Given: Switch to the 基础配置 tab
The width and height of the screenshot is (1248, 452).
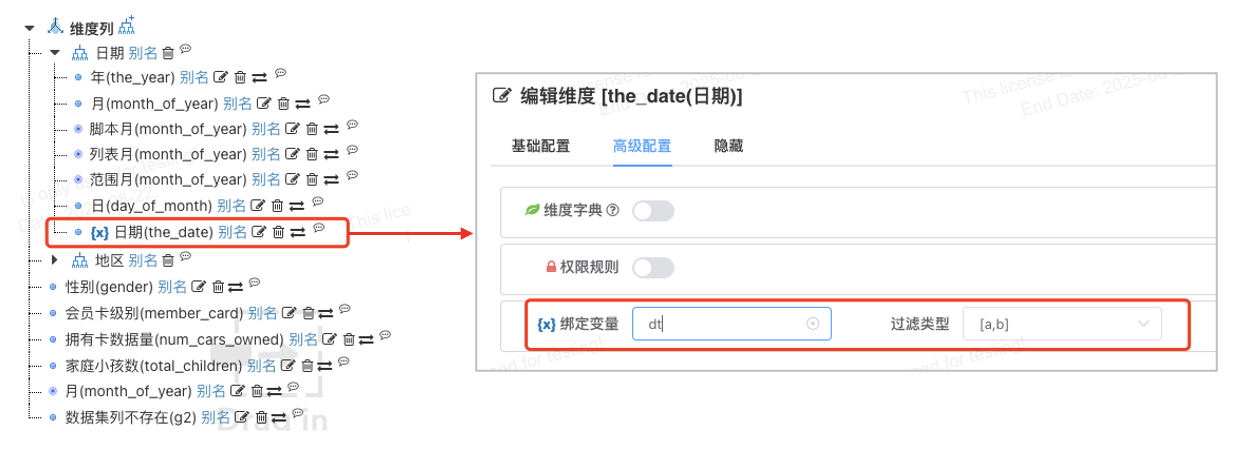Looking at the screenshot, I should click(540, 146).
